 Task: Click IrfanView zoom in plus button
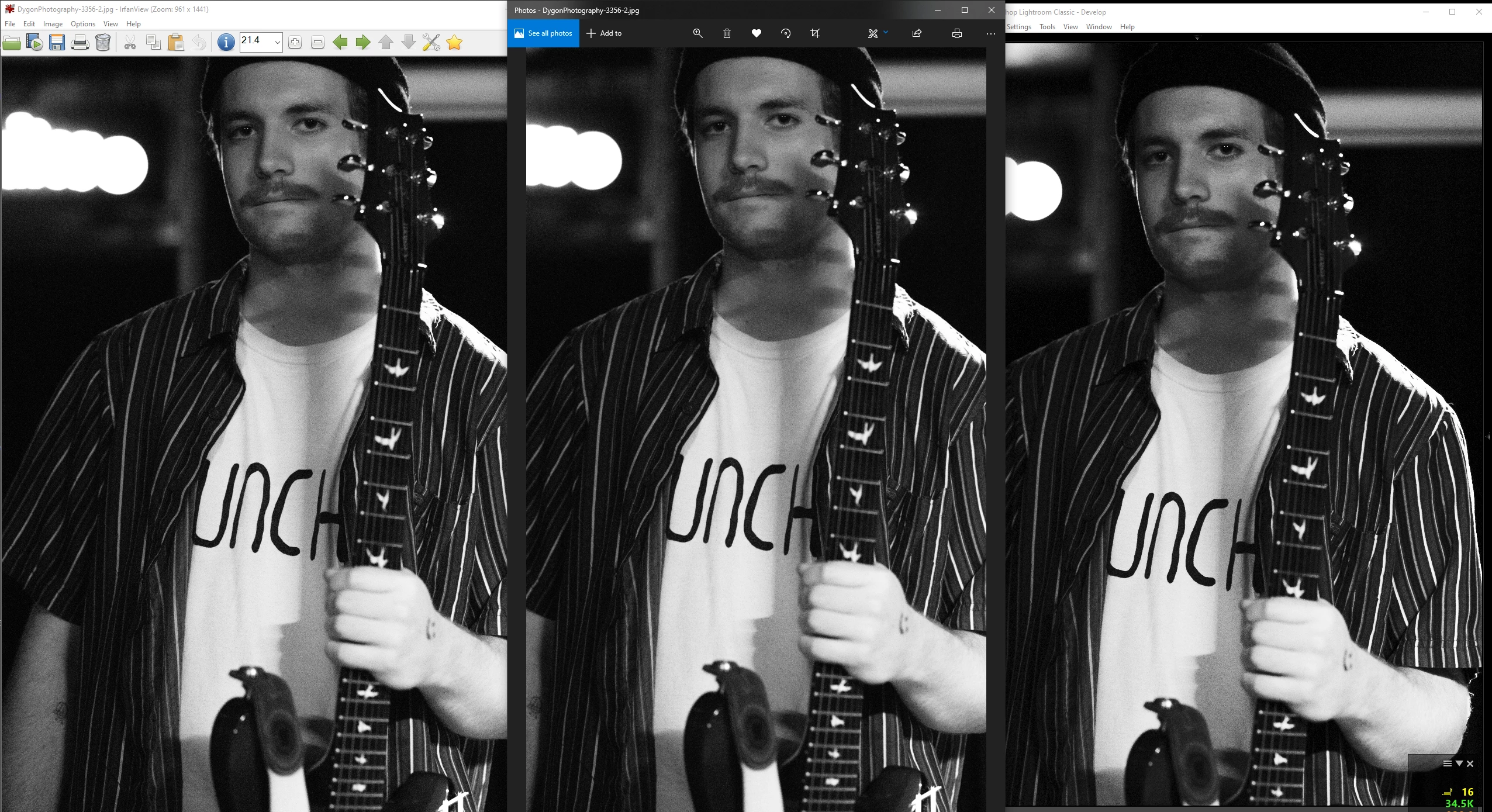pyautogui.click(x=295, y=42)
